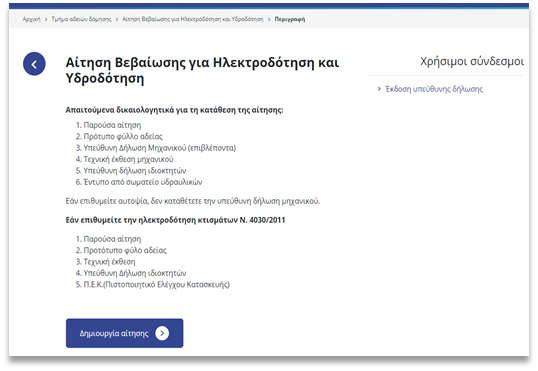This screenshot has width=538, height=371.
Task: Click the Χρήσιμοι σύνδεσμοι heading
Action: coord(472,61)
